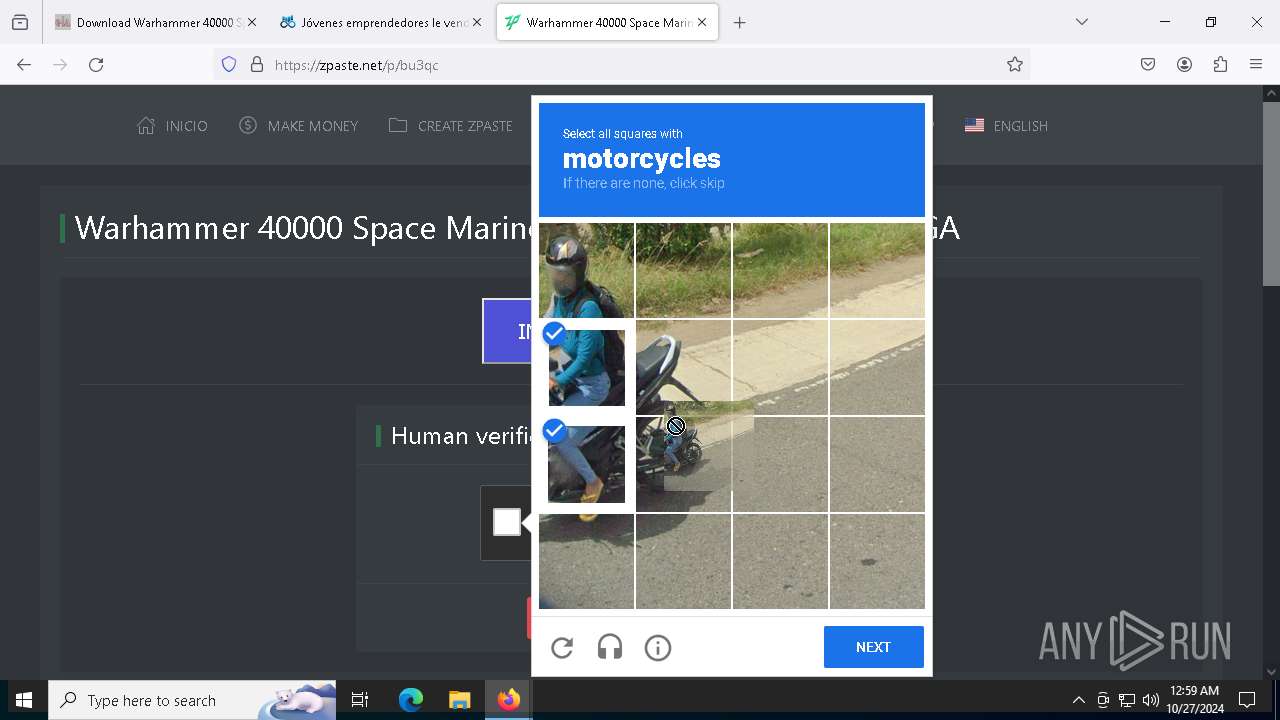Select the tile with the scooter's rear wheel
This screenshot has height=720, width=1280.
pyautogui.click(x=683, y=464)
